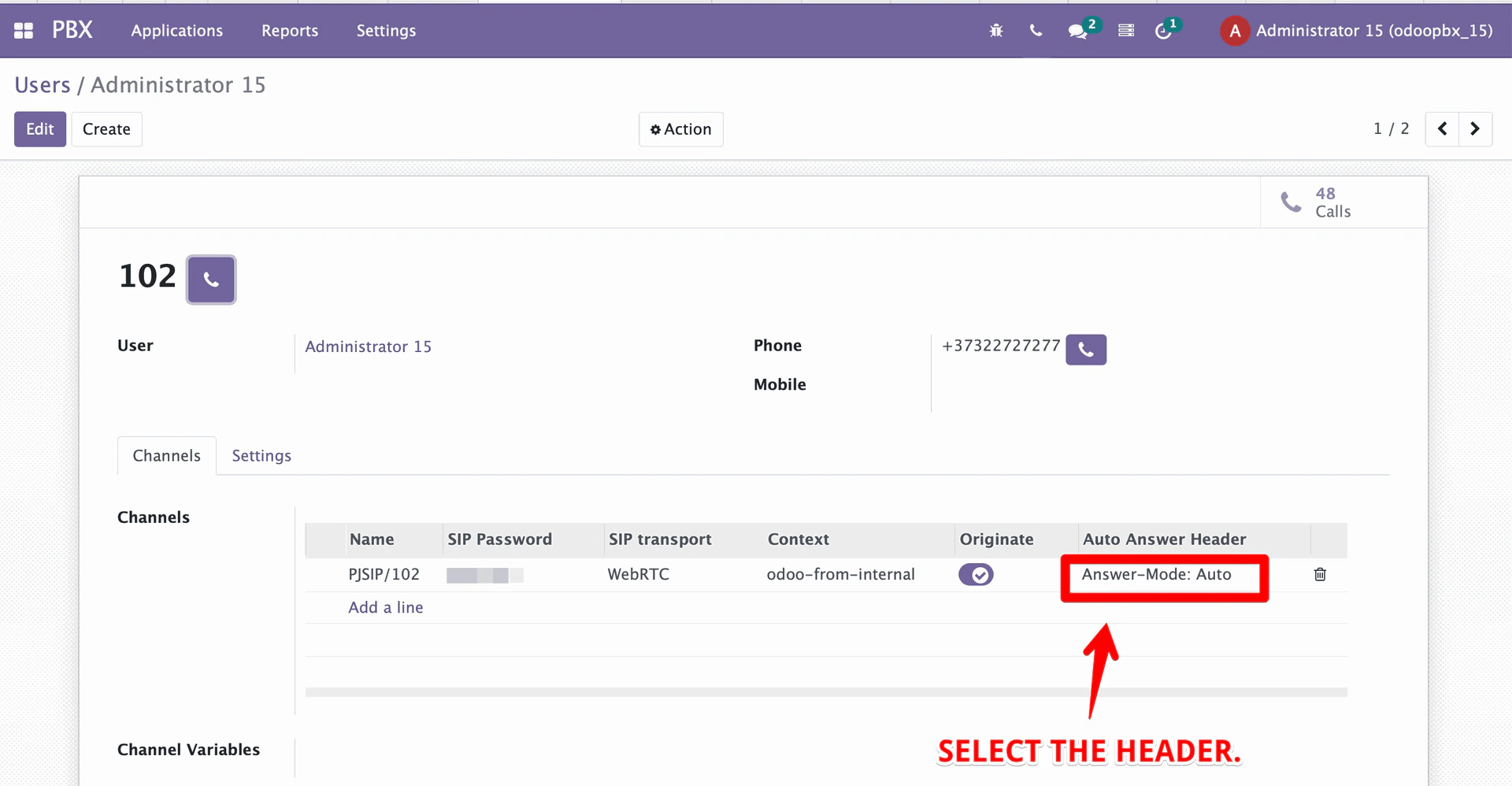The width and height of the screenshot is (1512, 786).
Task: Open the phone dialer icon in top bar
Action: [x=1036, y=31]
